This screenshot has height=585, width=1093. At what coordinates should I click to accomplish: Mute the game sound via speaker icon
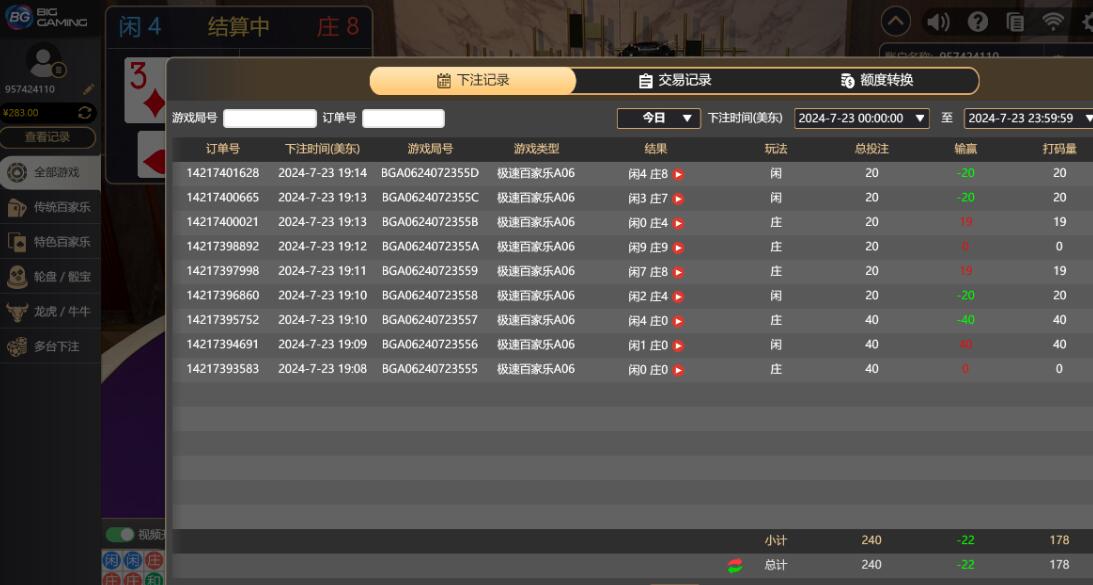[x=937, y=21]
